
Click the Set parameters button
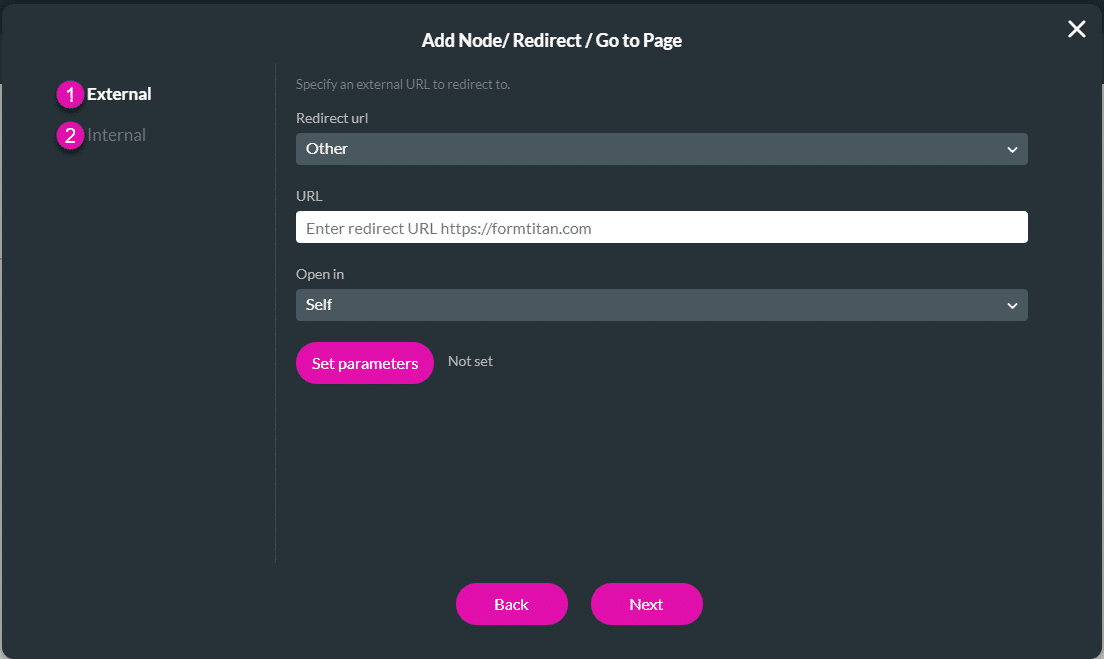coord(364,363)
